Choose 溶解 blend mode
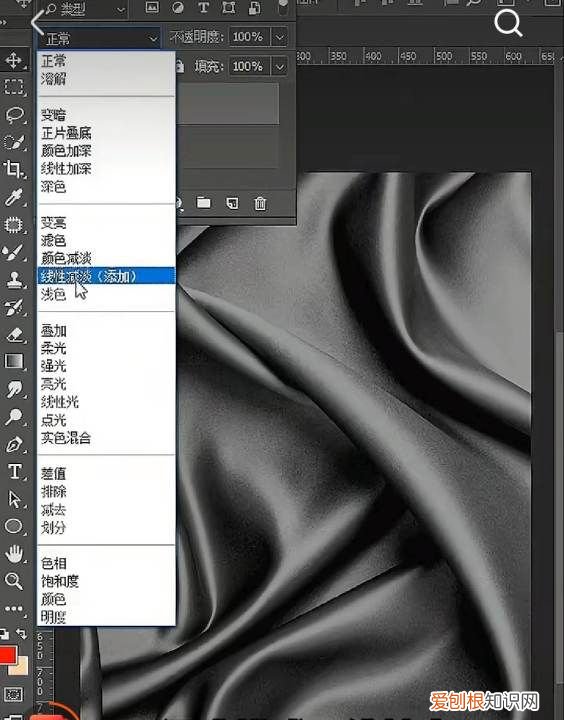 point(106,79)
